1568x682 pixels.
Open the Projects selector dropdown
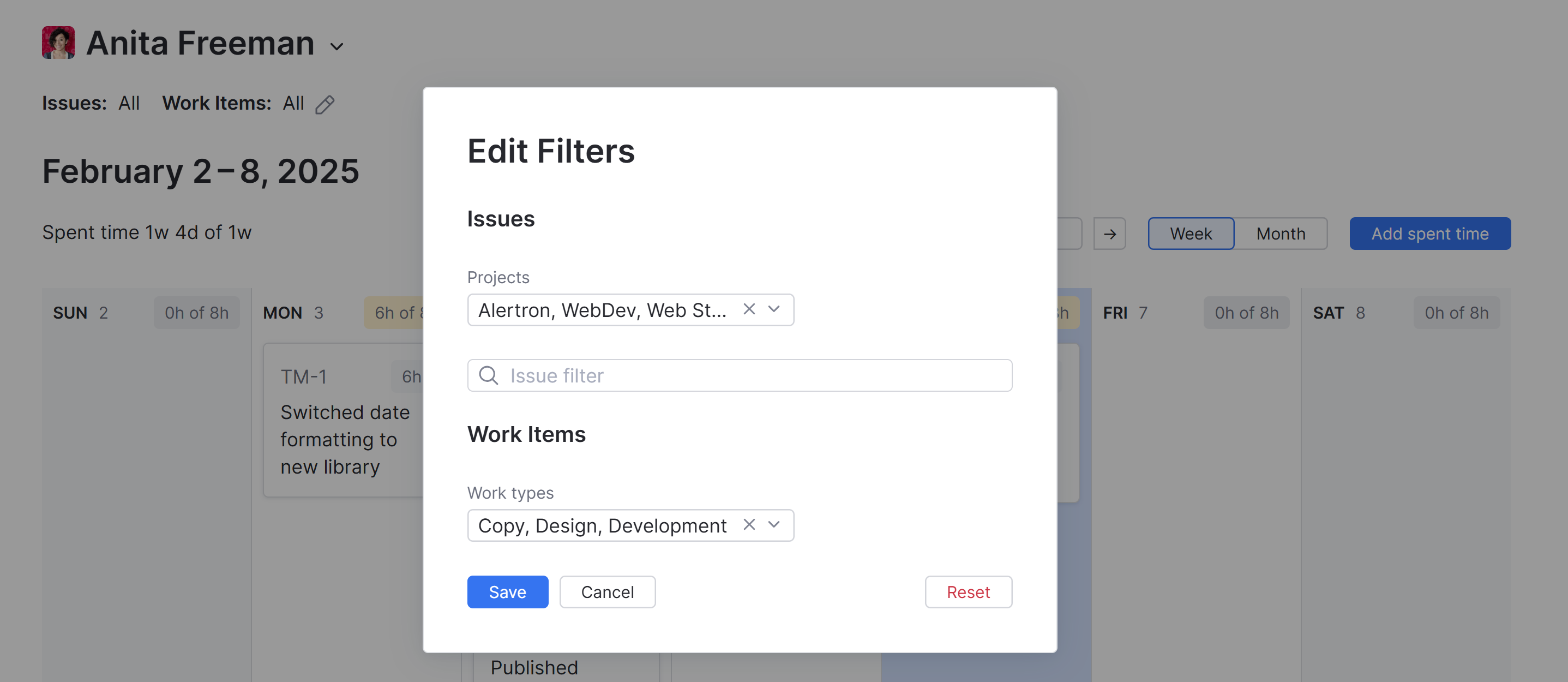click(x=774, y=309)
